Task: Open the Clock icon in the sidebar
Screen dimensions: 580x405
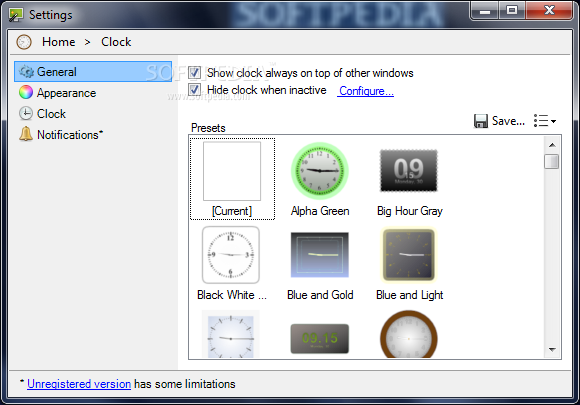Action: click(x=26, y=114)
